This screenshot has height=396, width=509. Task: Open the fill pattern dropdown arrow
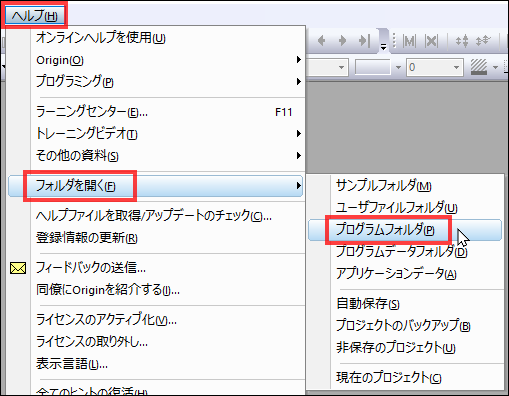coord(496,67)
